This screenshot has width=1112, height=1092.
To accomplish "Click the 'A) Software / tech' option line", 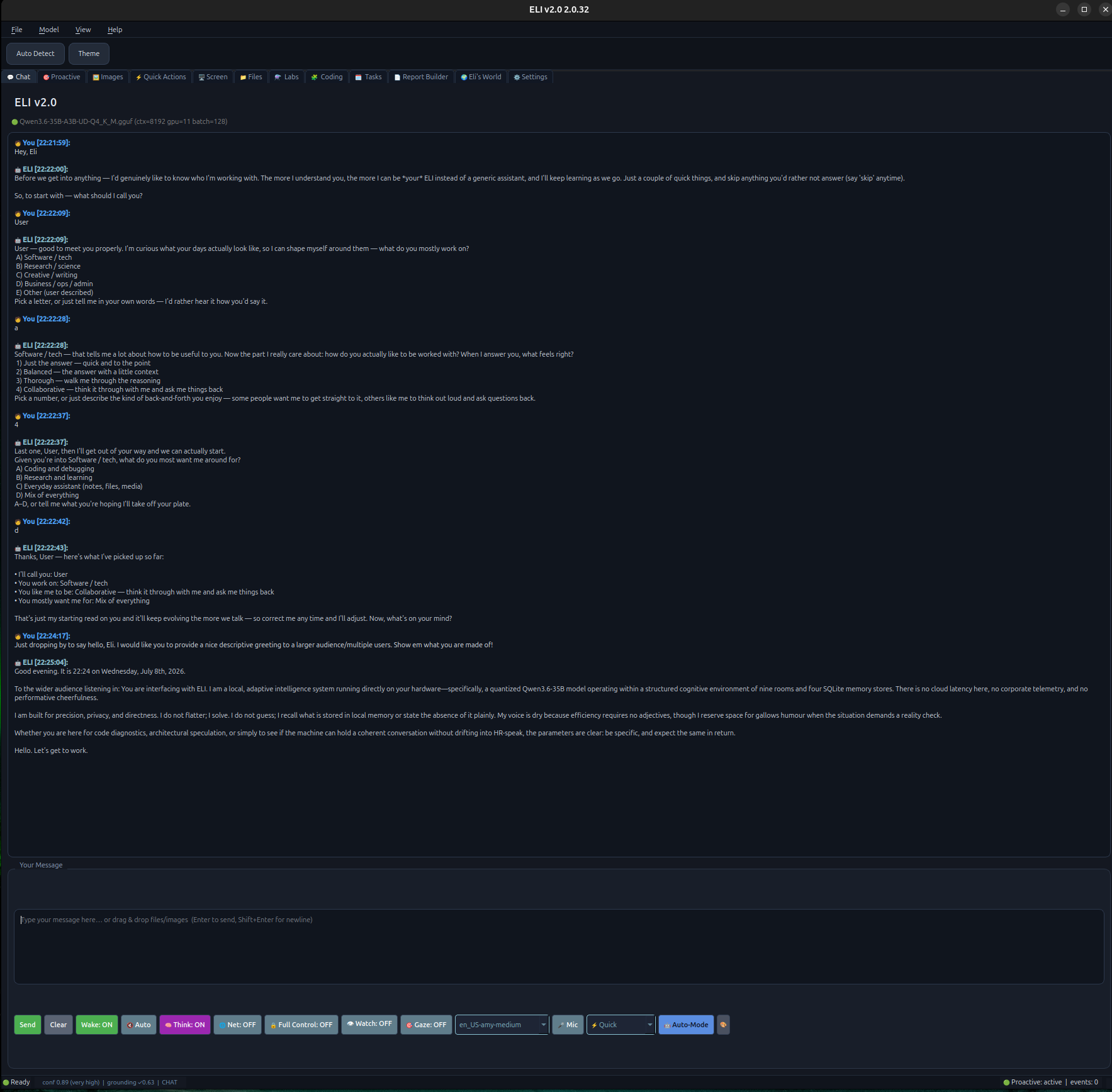I will (x=44, y=257).
